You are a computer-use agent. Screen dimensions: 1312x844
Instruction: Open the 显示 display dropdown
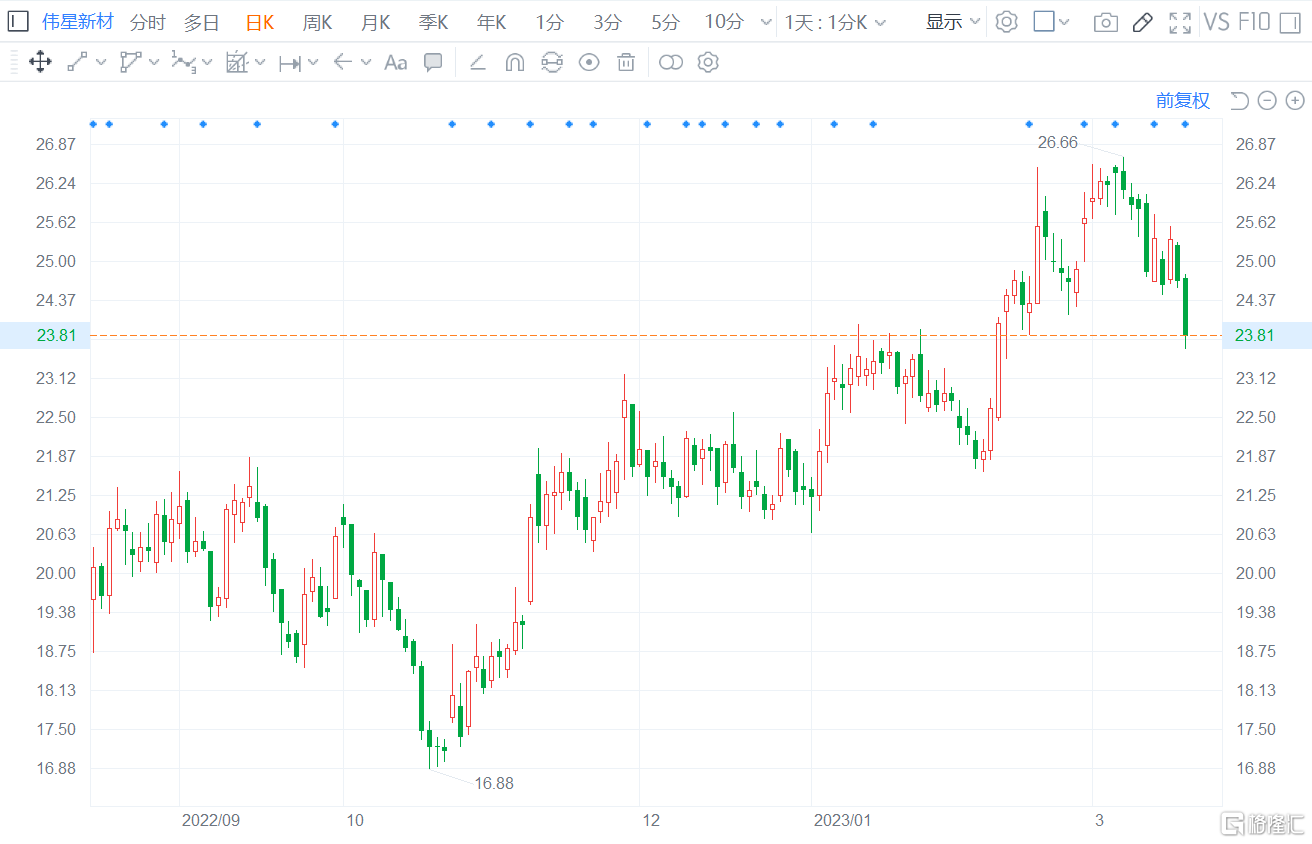coord(952,22)
